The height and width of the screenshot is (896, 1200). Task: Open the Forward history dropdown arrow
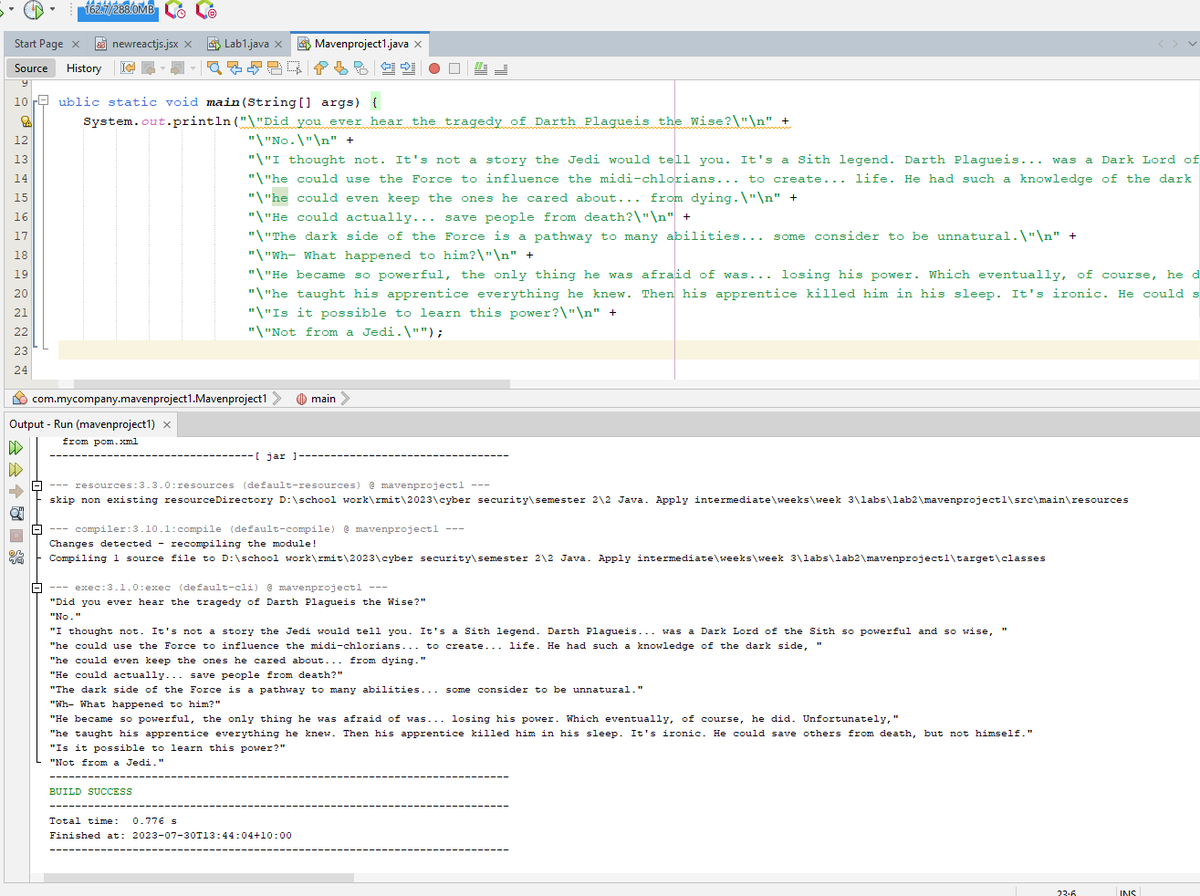point(193,68)
